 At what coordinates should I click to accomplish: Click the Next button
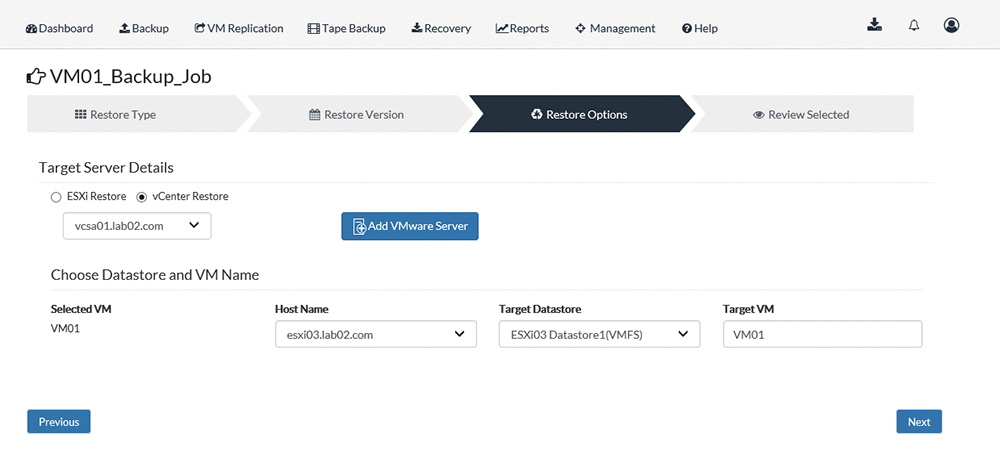pos(919,422)
